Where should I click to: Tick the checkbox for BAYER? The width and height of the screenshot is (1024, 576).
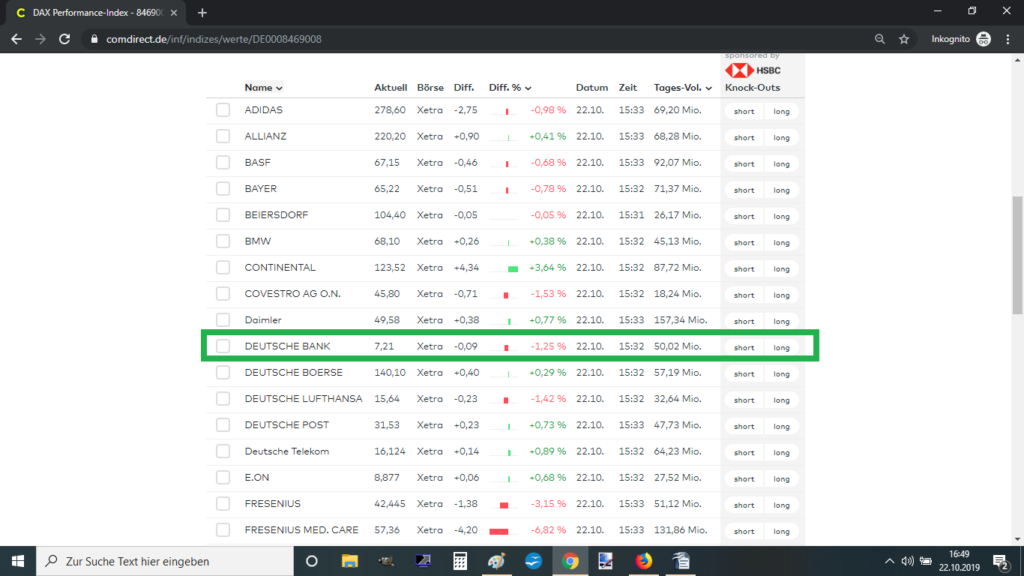point(223,188)
